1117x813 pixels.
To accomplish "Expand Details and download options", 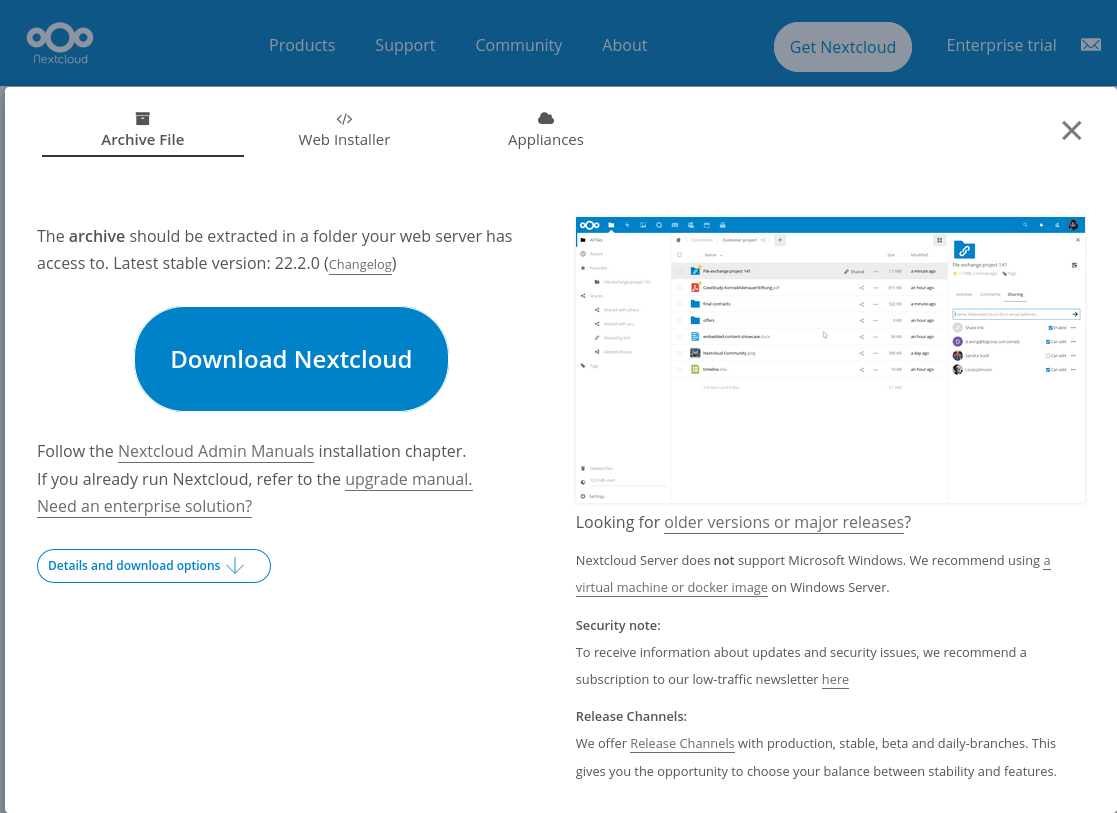I will click(154, 566).
